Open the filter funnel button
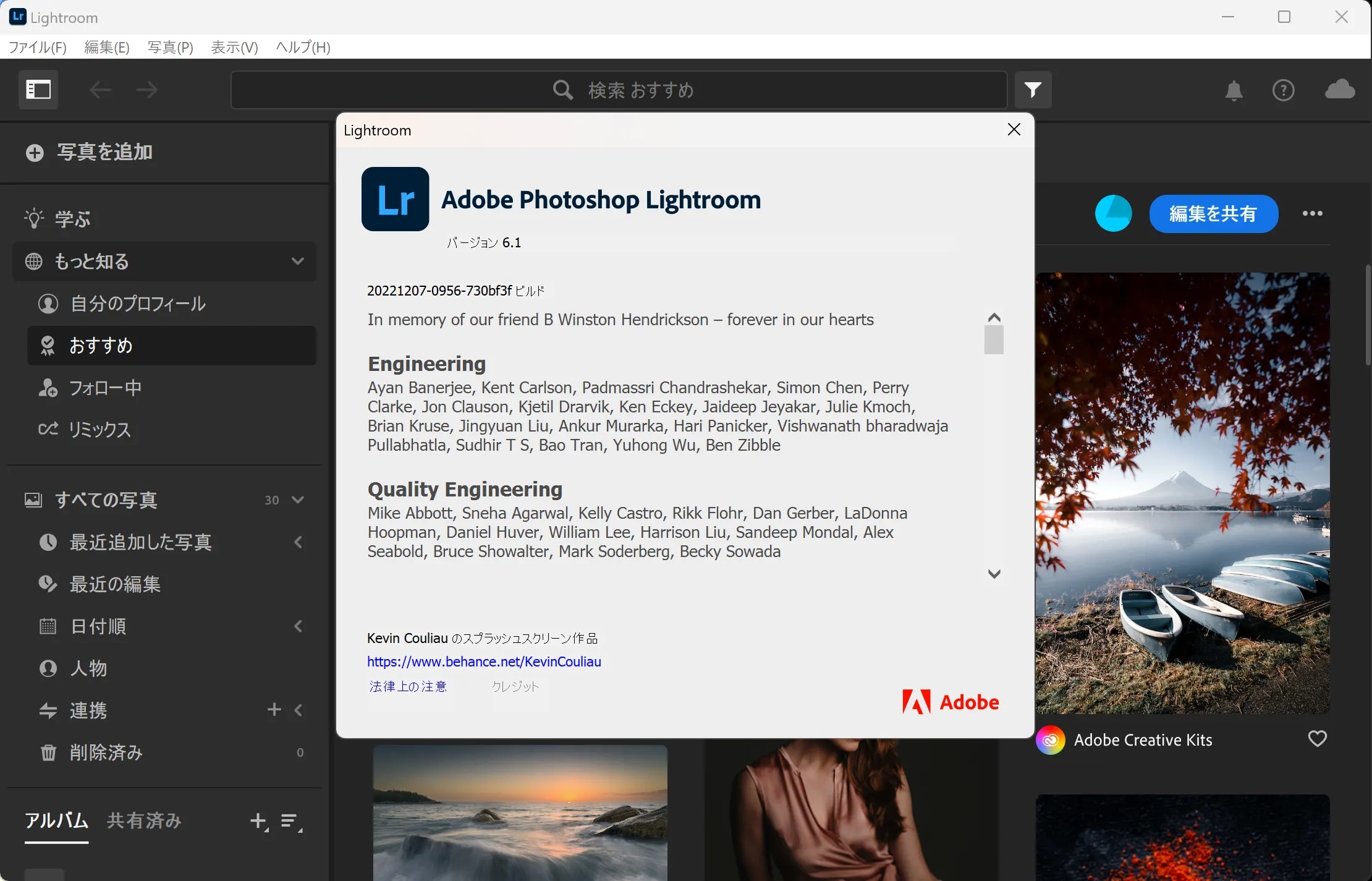 tap(1033, 90)
